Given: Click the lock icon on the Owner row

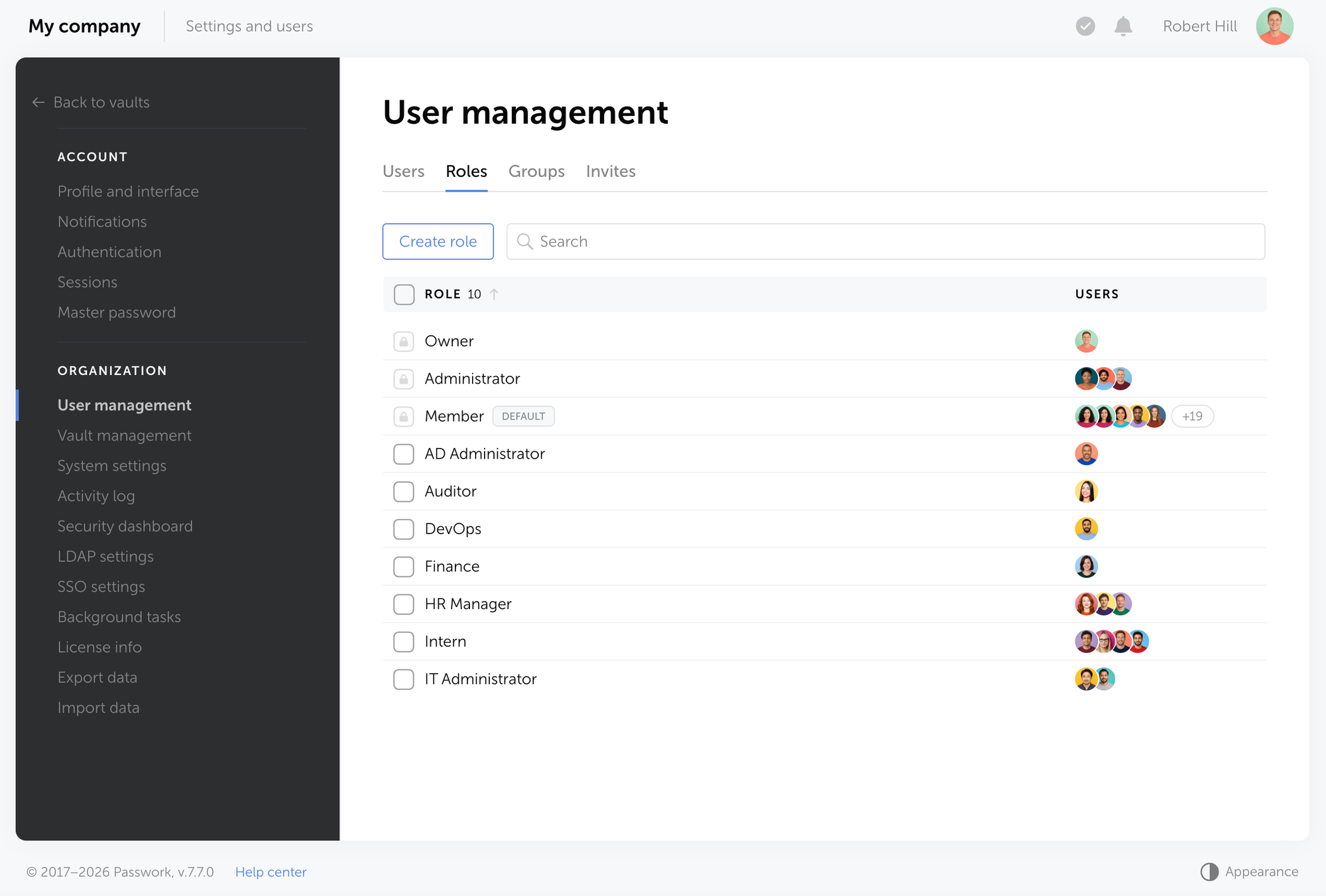Looking at the screenshot, I should coord(404,341).
